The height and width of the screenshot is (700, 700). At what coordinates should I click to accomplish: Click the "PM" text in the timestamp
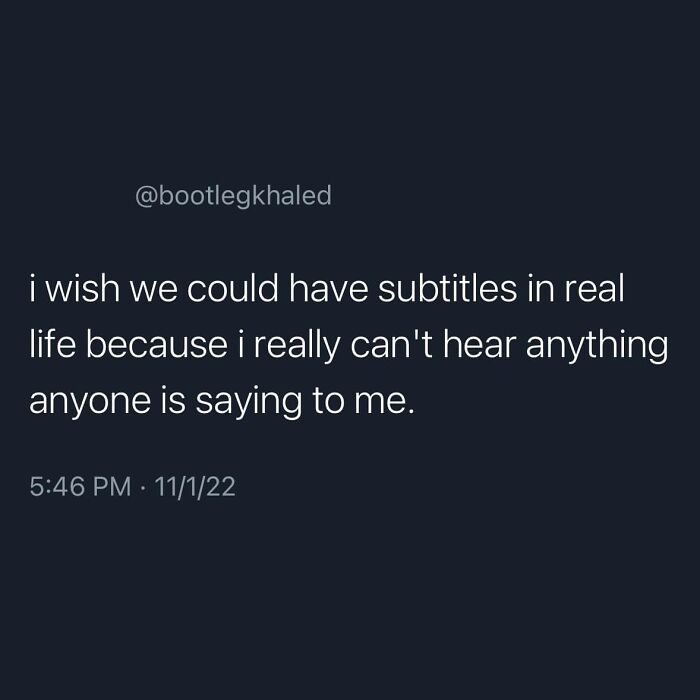tap(112, 486)
